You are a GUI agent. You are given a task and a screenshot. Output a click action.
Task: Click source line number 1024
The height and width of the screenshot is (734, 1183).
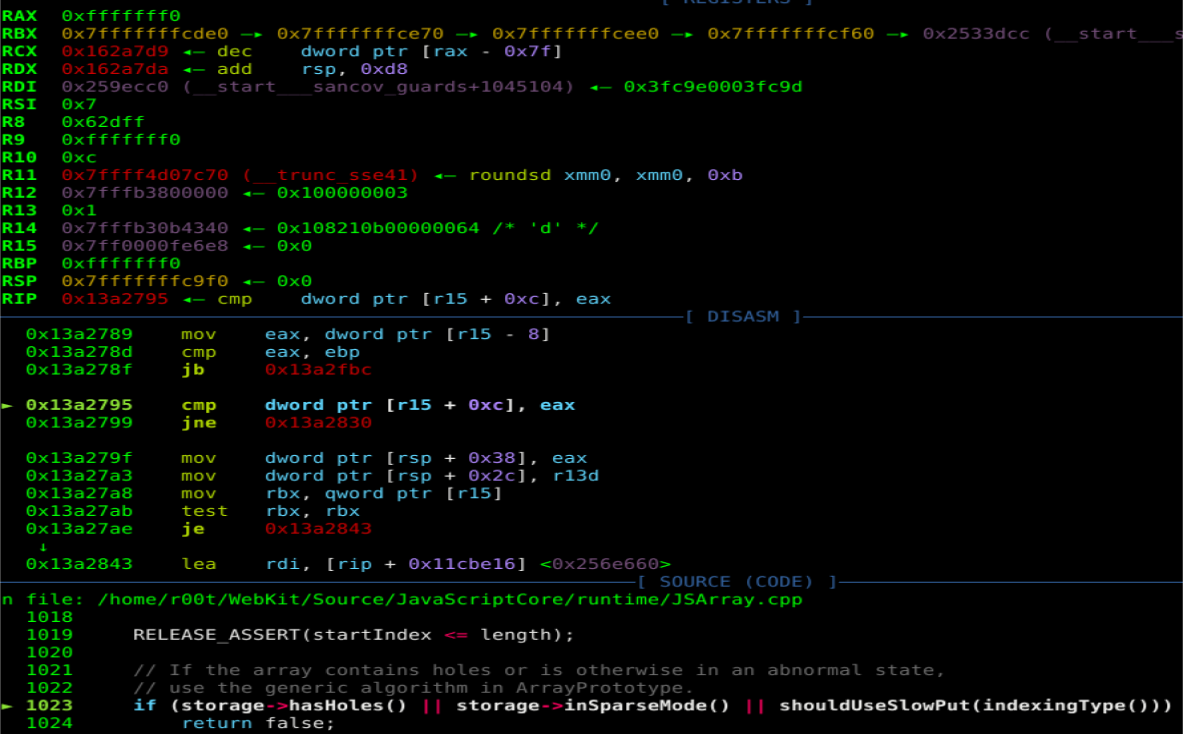49,724
